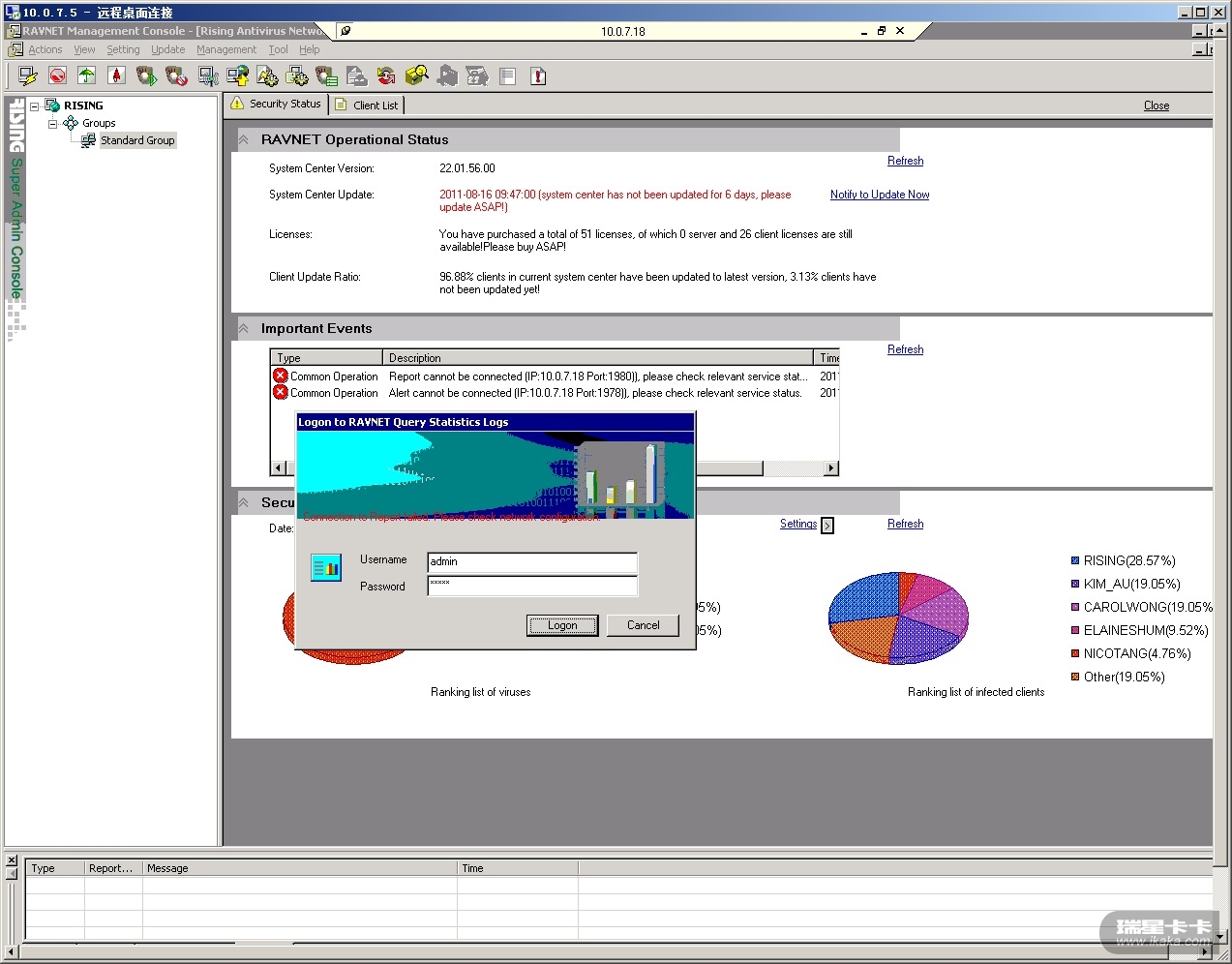Click left scroll arrow of events list
Viewport: 1232px width, 964px height.
(x=279, y=468)
